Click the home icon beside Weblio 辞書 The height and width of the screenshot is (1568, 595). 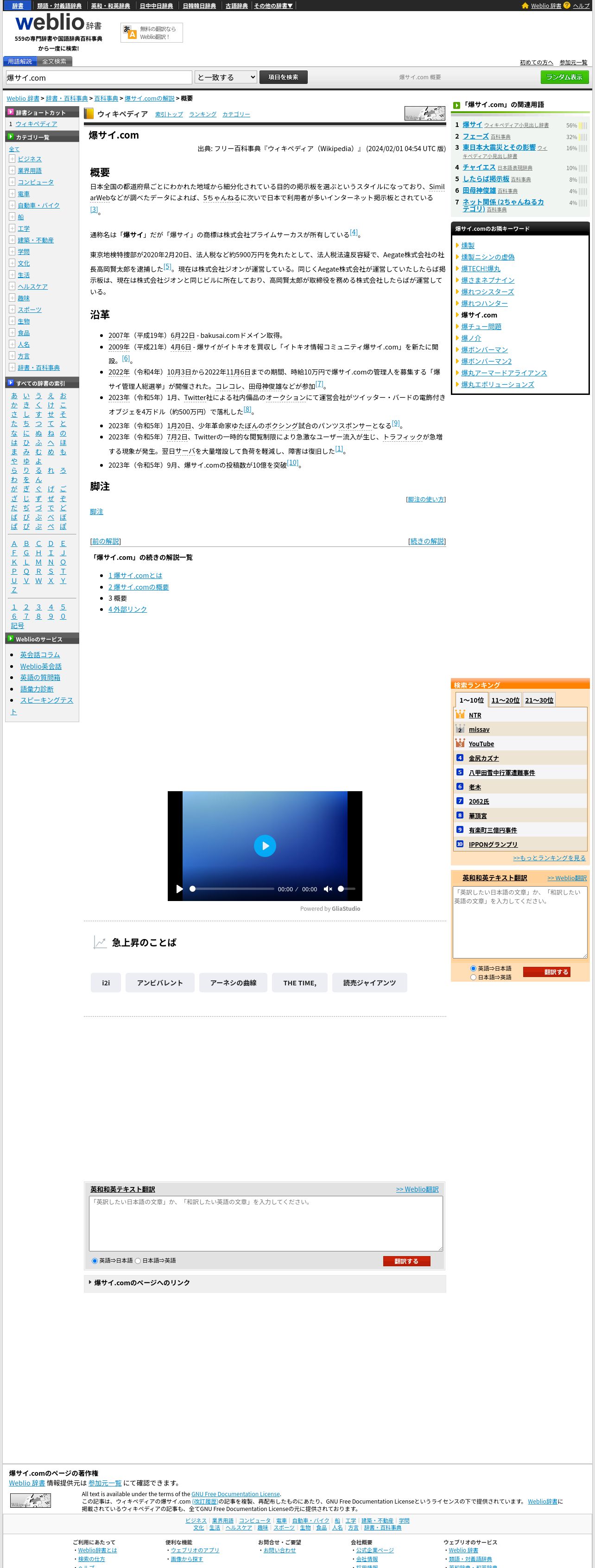[x=525, y=6]
